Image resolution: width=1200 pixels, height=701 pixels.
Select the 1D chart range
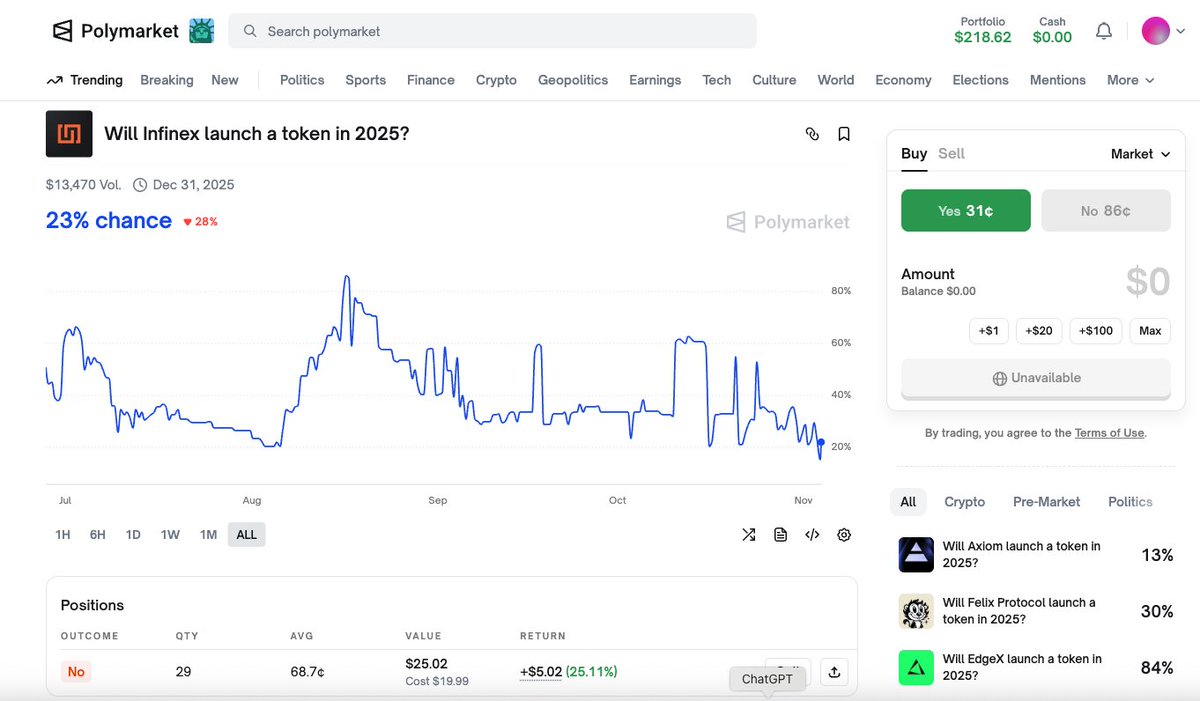click(133, 535)
